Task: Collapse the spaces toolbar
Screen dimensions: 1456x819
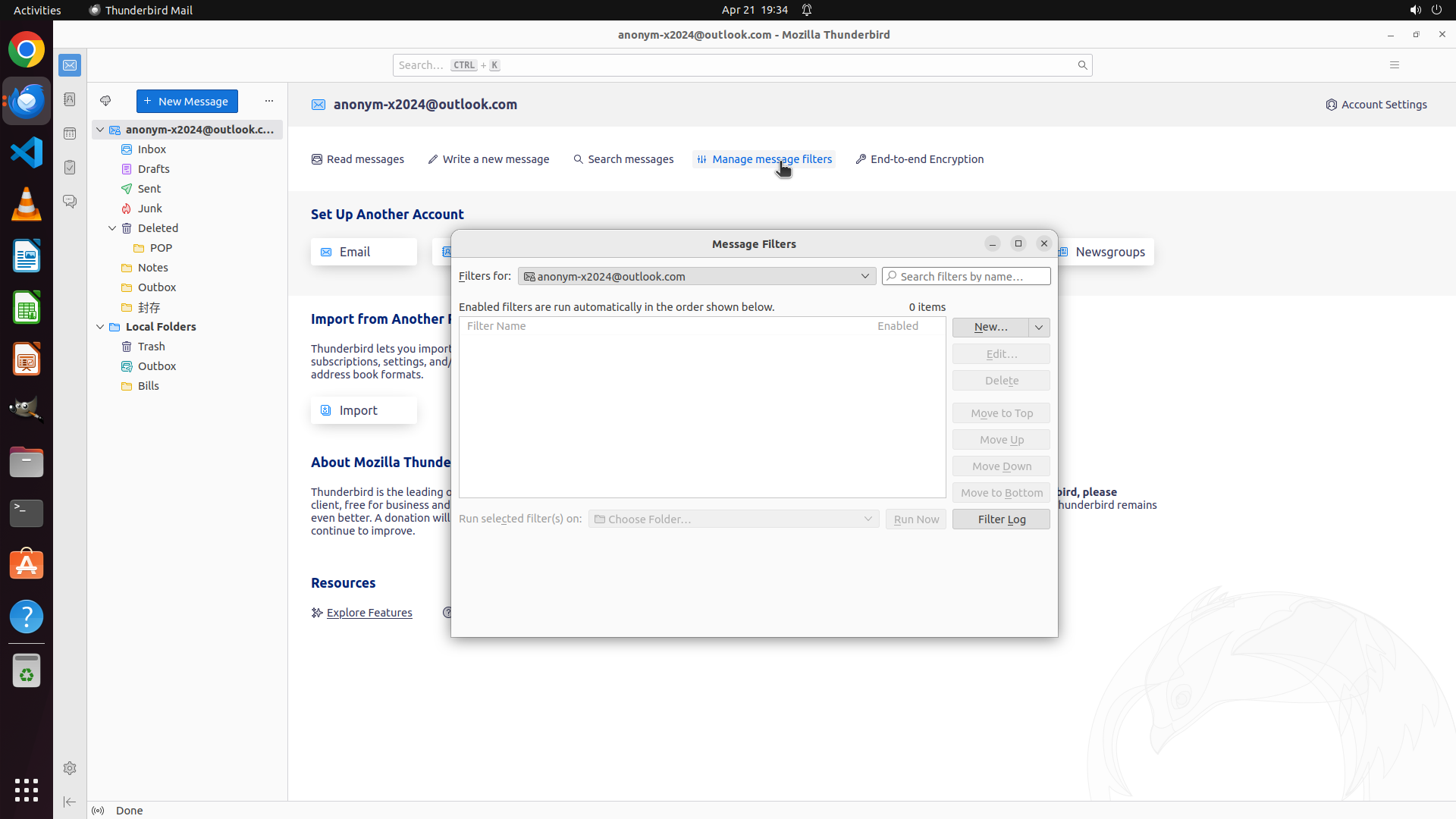Action: pyautogui.click(x=70, y=802)
